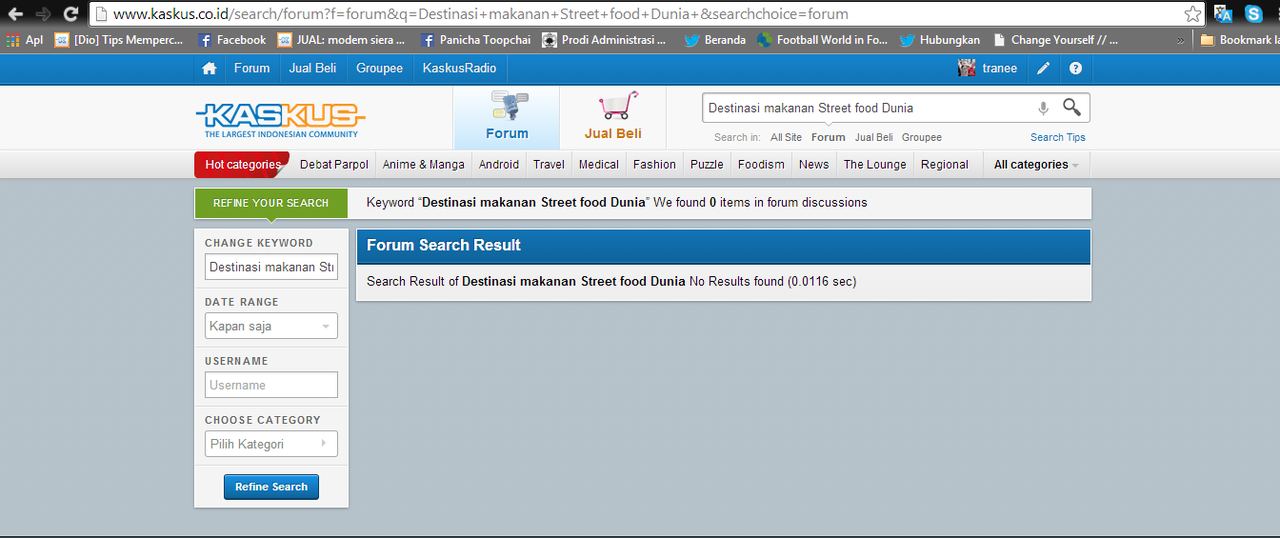Open Jual Beli in top bar

[313, 68]
